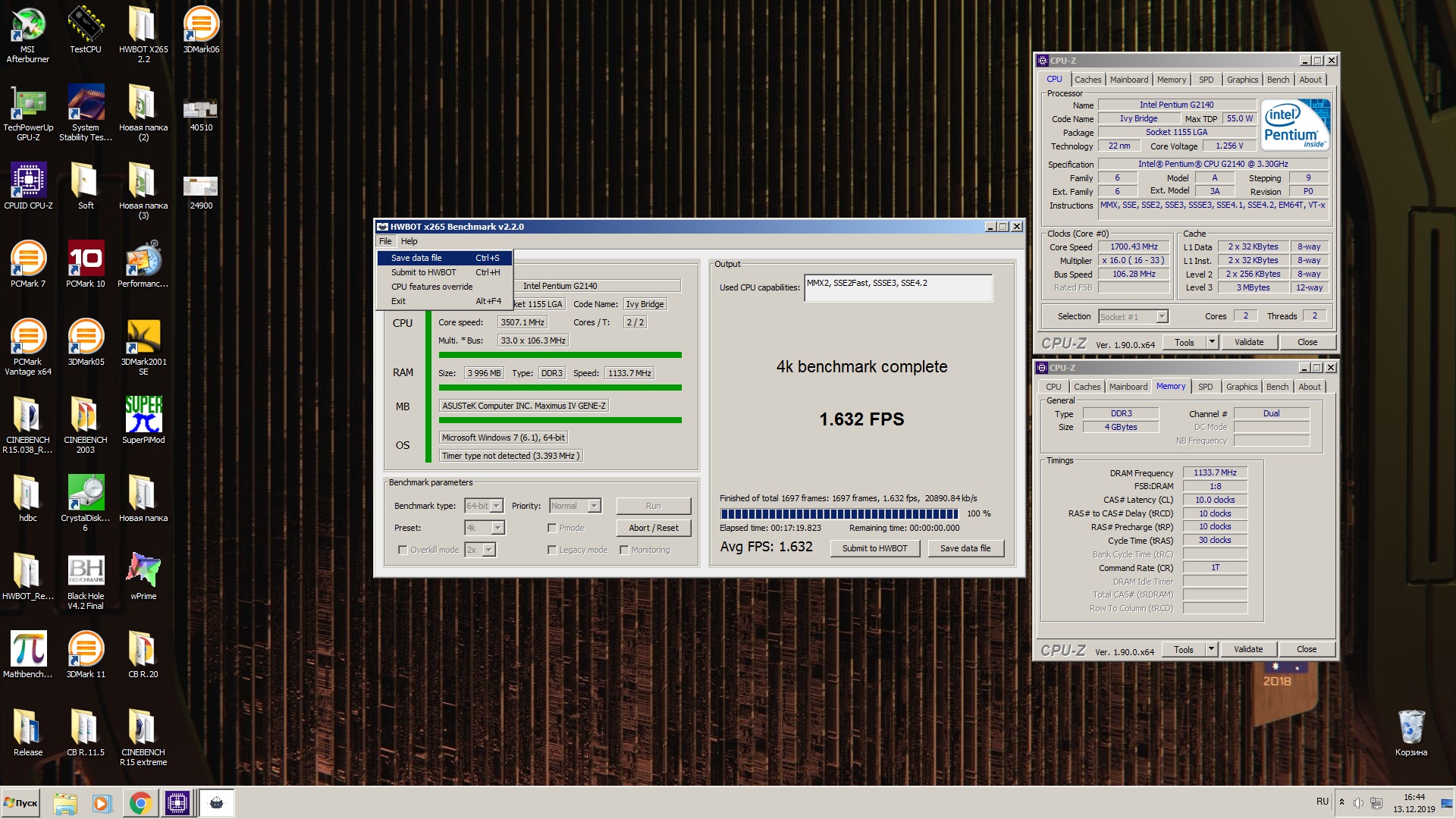Toggle the Legacy mode checkbox
1456x819 pixels.
click(552, 550)
